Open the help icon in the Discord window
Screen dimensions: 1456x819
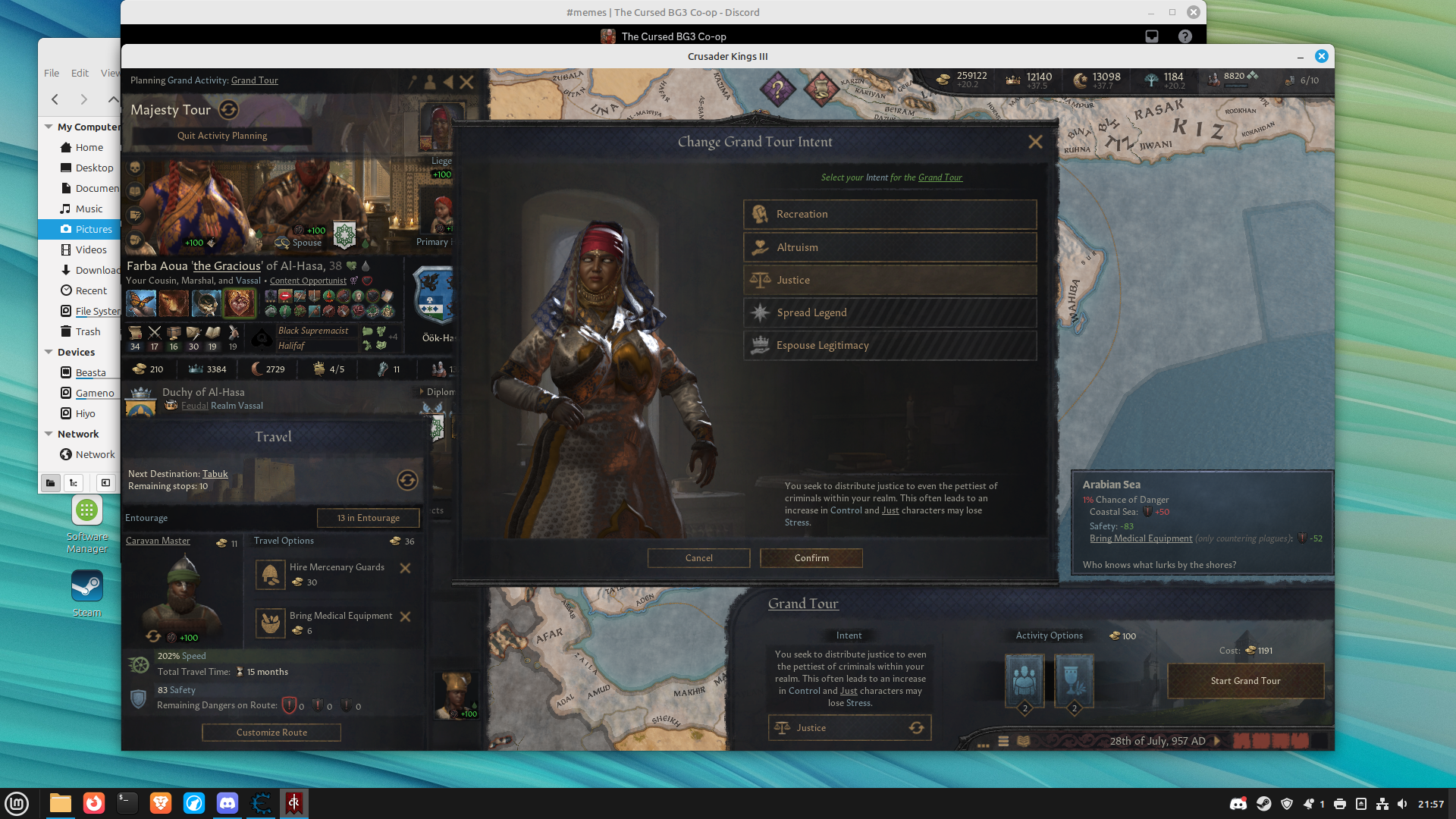1185,36
